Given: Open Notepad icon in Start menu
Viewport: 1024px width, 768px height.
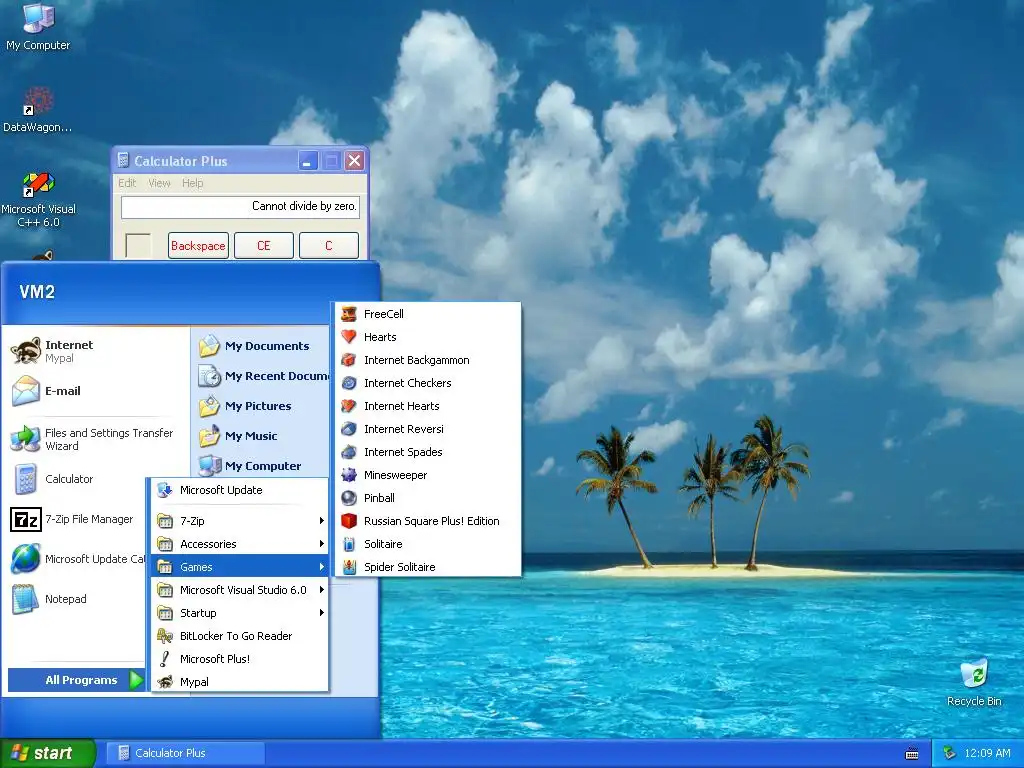Looking at the screenshot, I should pos(26,599).
